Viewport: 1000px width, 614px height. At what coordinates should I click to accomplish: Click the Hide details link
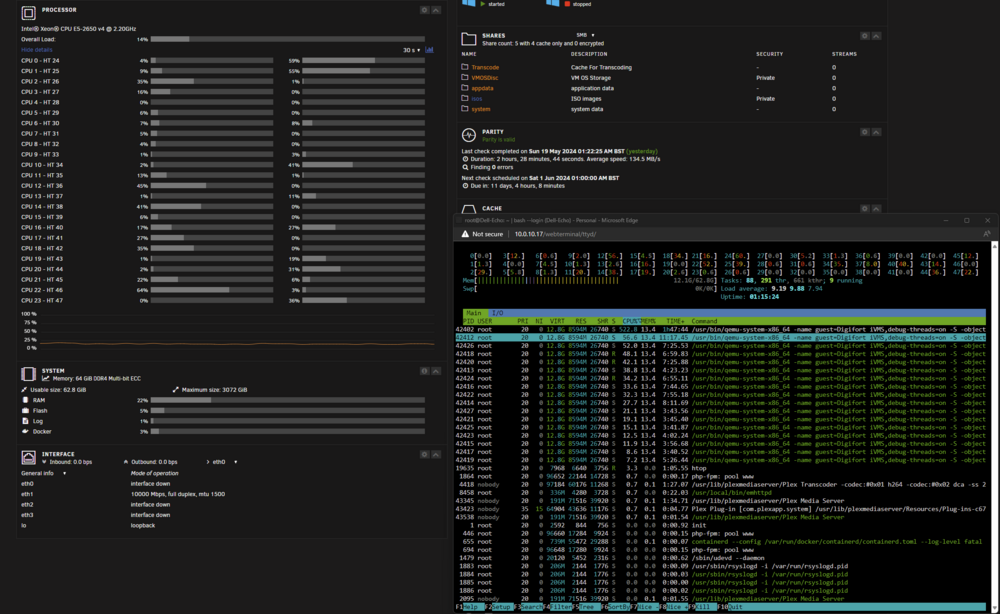(x=36, y=50)
